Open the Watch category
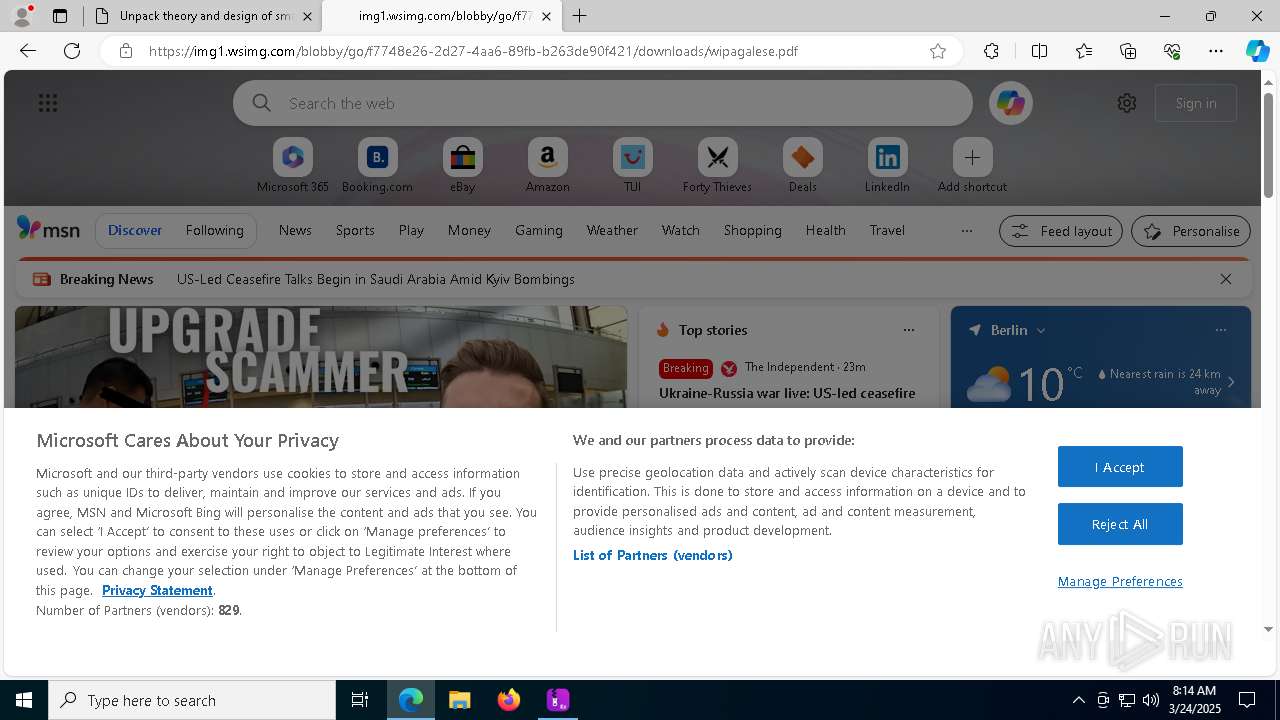1280x720 pixels. (x=681, y=230)
